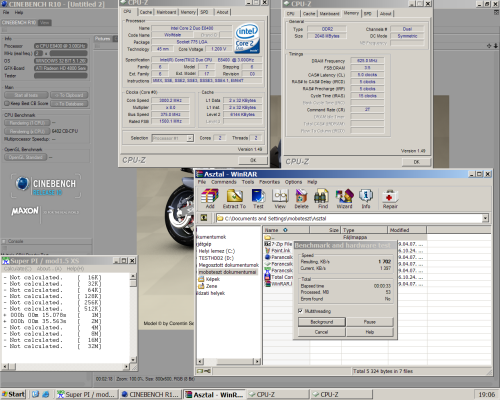Screen dimensions: 500x400
Task: Click right arrow of WinRAR tree scrollbar
Action: 257,361
